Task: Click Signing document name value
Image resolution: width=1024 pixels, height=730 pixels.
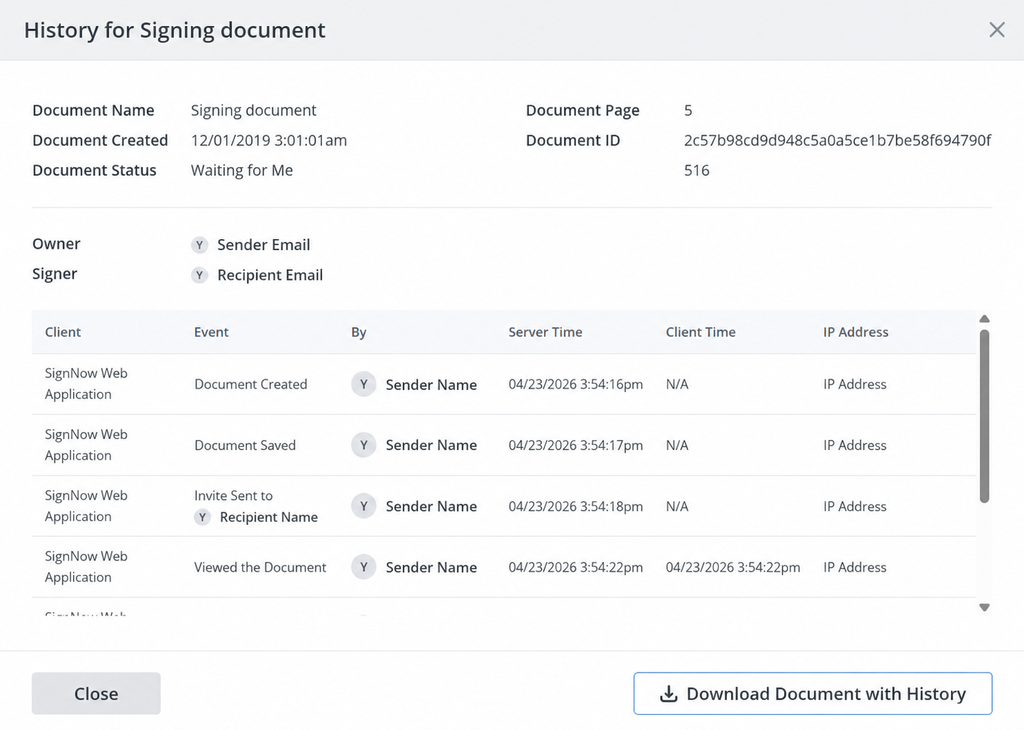Action: pyautogui.click(x=253, y=110)
